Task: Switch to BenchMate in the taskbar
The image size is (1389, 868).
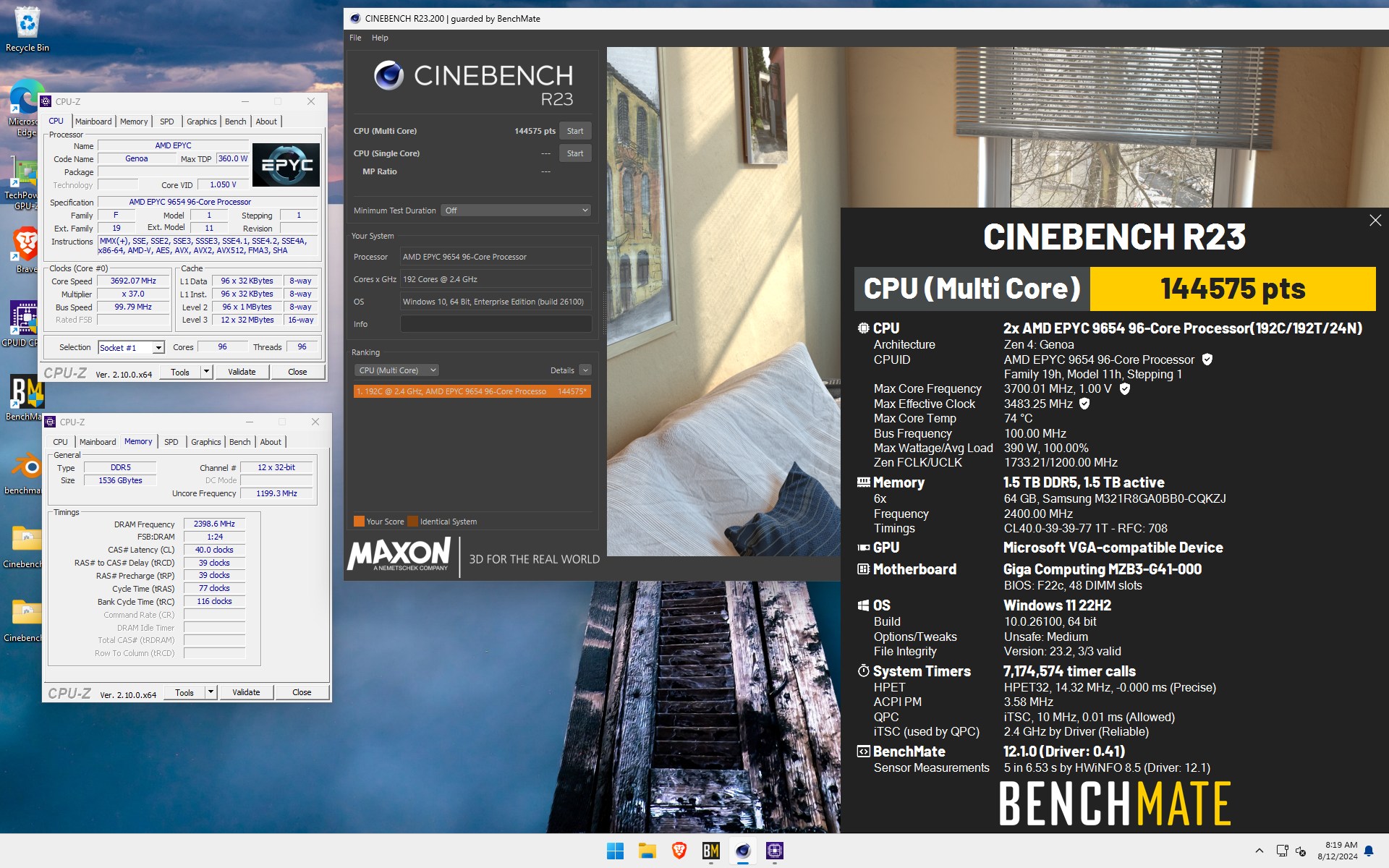Action: pos(710,851)
